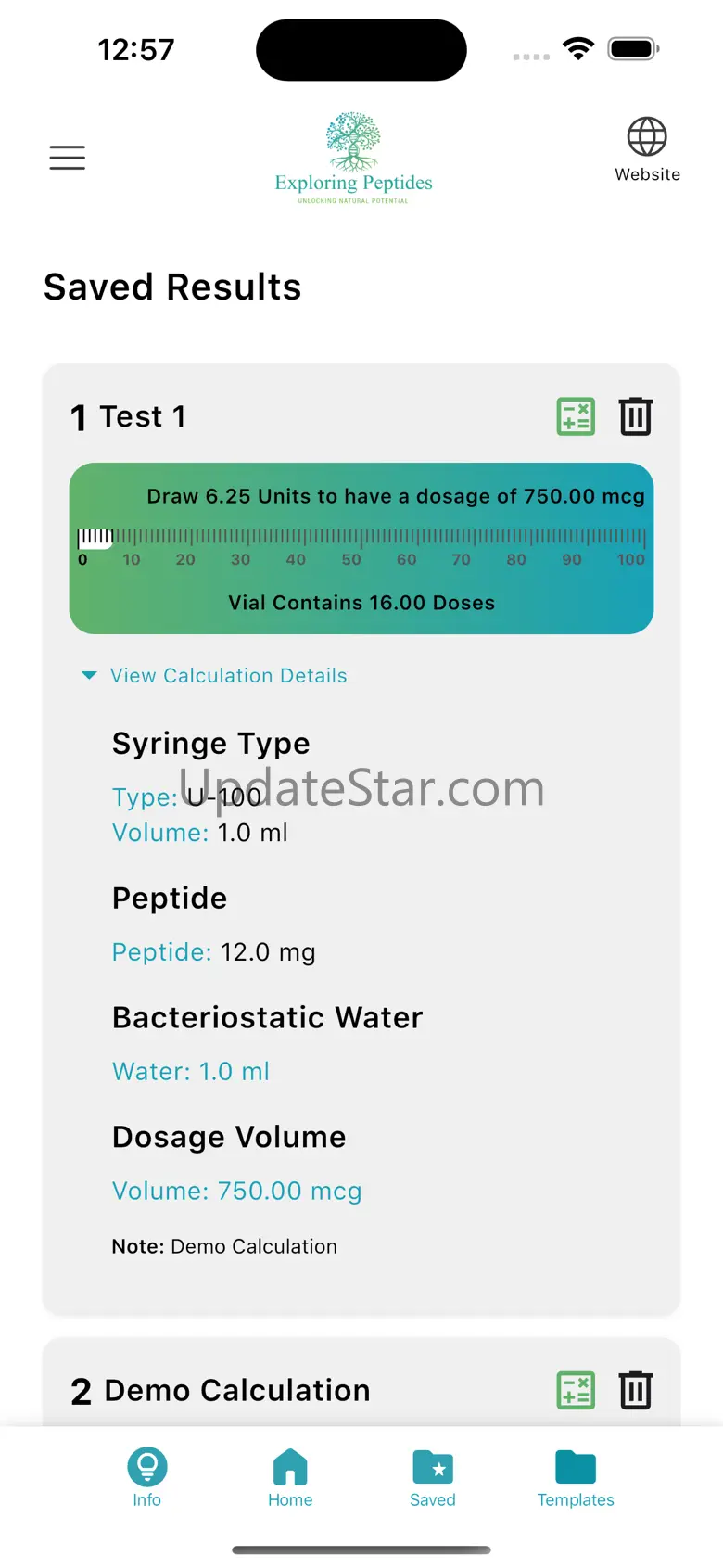Image resolution: width=723 pixels, height=1568 pixels.
Task: Open calculator for Demo Calculation entry
Action: pos(576,1390)
